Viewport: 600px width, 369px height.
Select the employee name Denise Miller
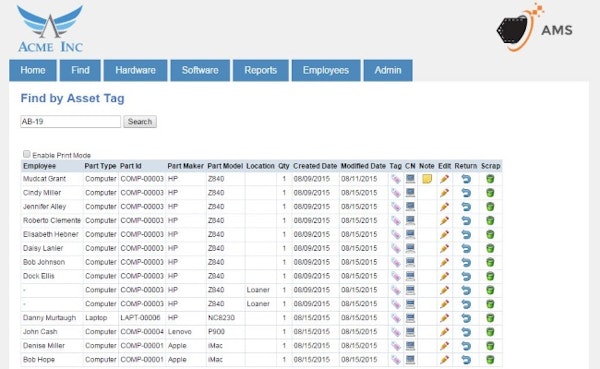point(44,346)
